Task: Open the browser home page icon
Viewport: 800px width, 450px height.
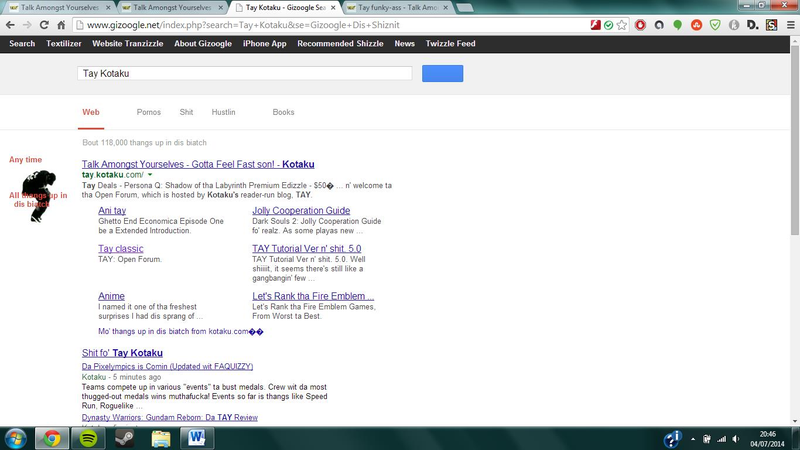Action: tap(61, 25)
